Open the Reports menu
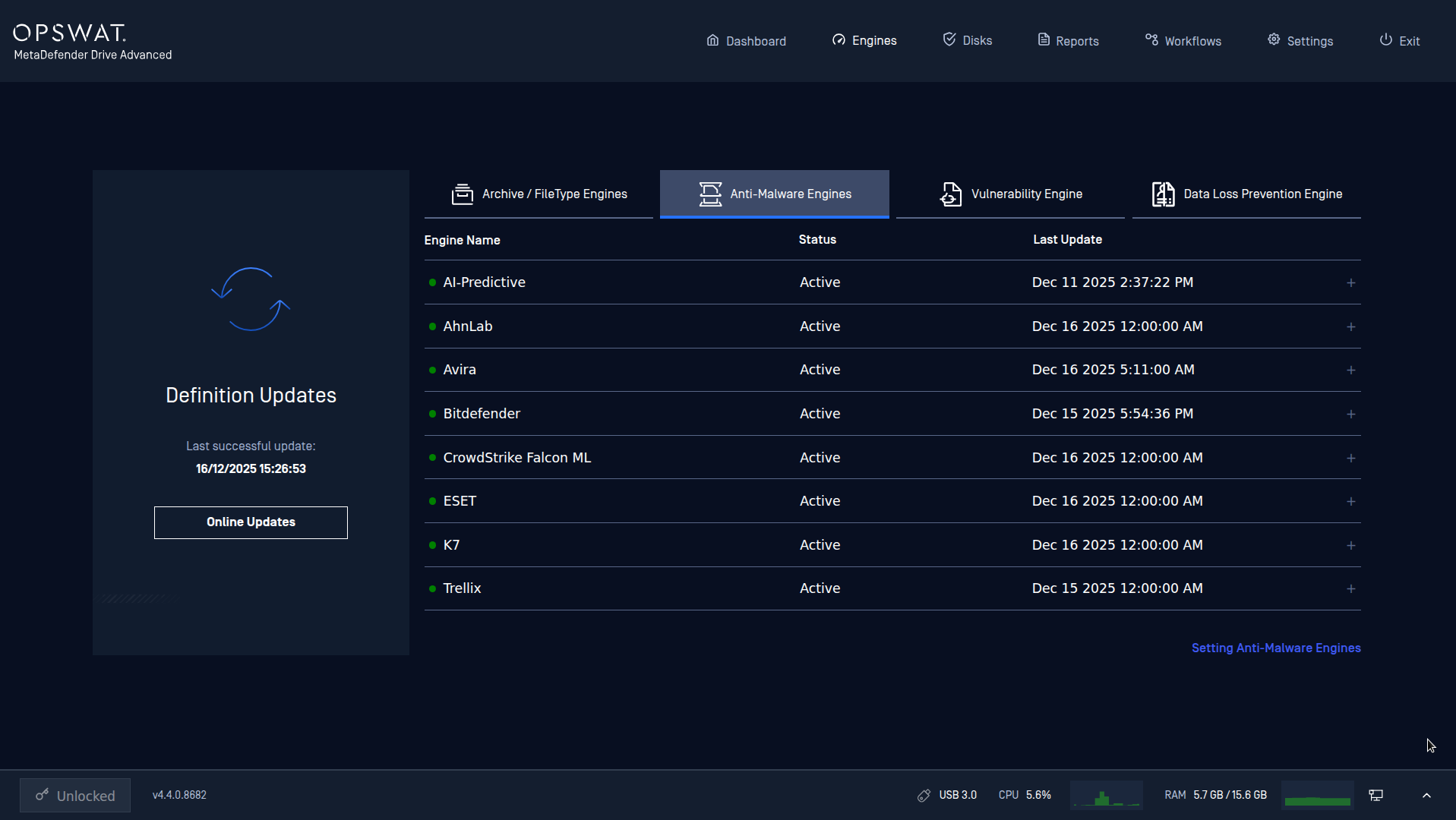The height and width of the screenshot is (820, 1456). coord(1068,41)
